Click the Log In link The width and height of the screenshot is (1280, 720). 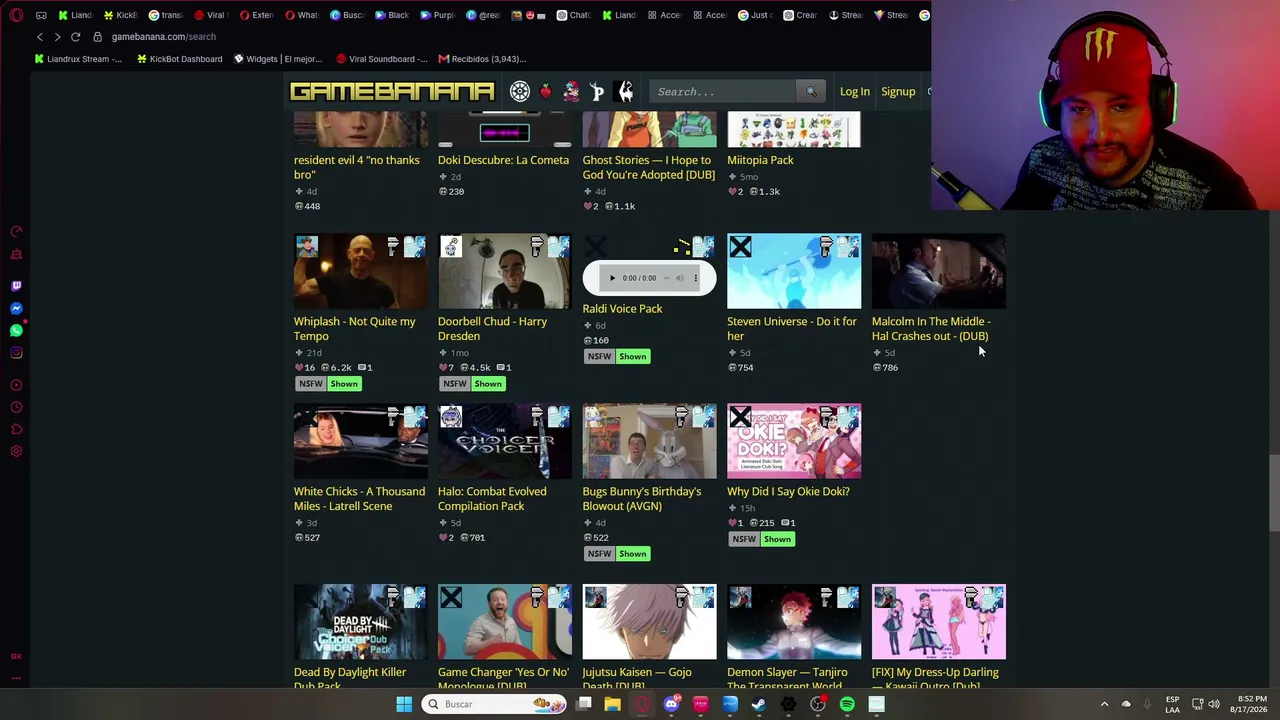click(855, 92)
